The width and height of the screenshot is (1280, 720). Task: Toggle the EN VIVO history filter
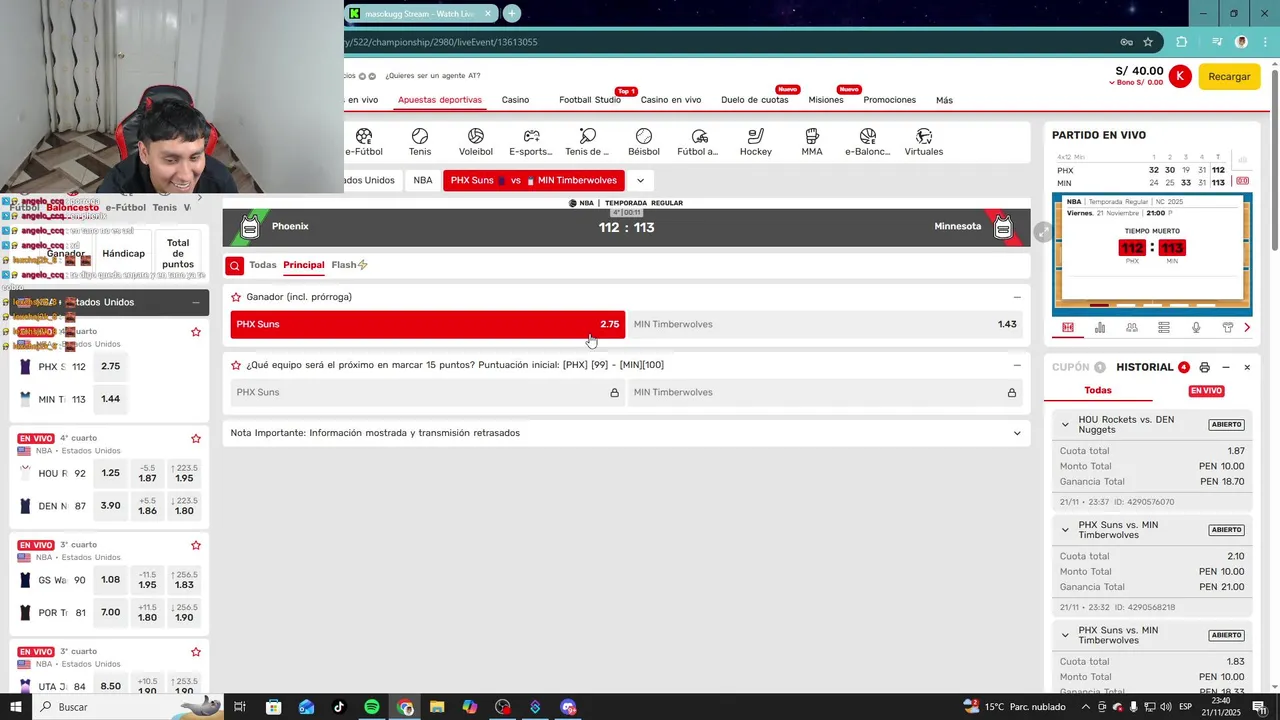[1206, 391]
